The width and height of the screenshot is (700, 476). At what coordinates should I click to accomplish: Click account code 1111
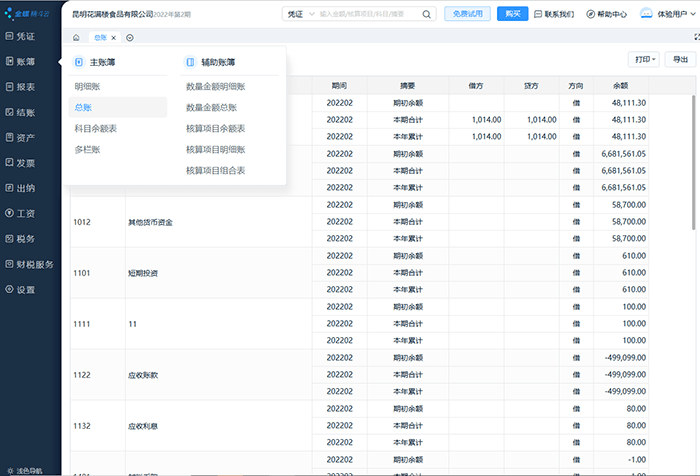click(82, 324)
